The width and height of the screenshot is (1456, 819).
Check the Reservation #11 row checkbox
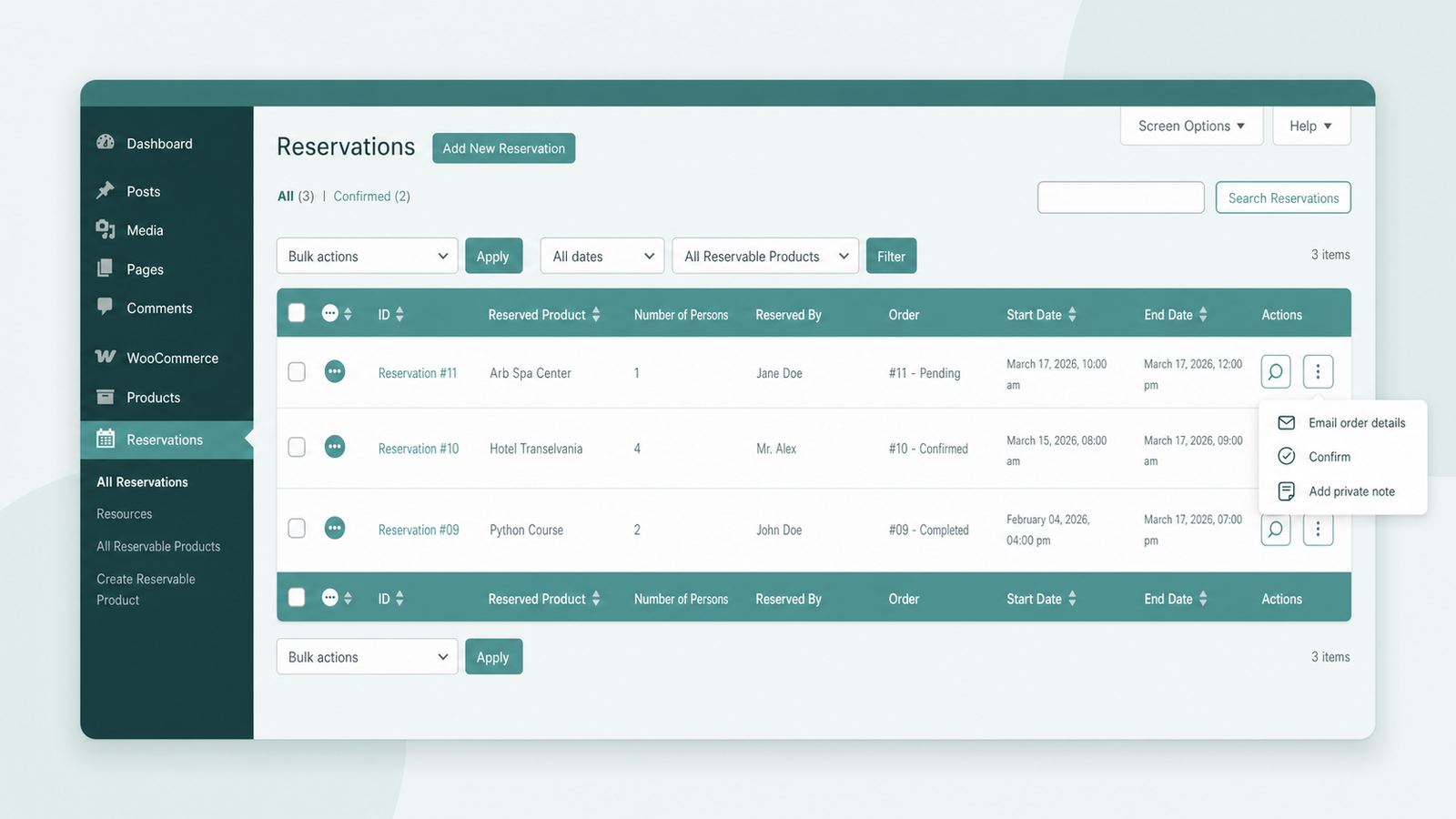tap(297, 371)
